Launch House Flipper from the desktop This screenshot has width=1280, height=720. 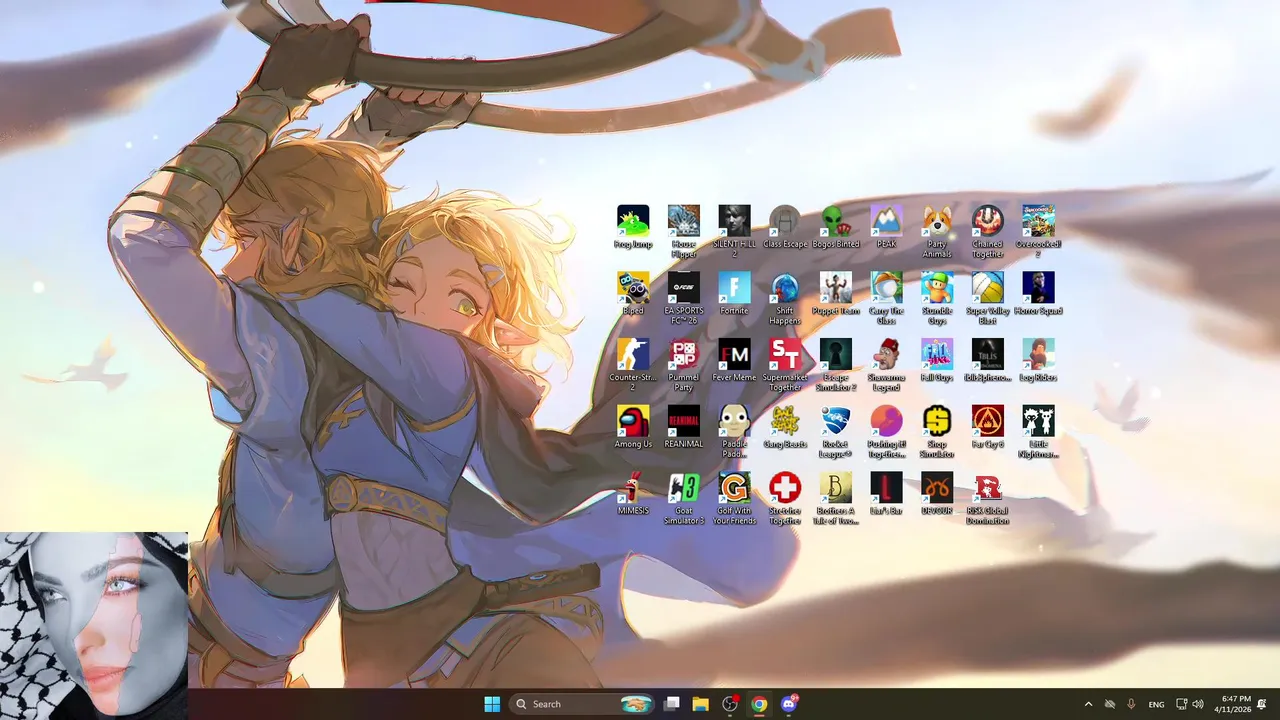tap(684, 232)
